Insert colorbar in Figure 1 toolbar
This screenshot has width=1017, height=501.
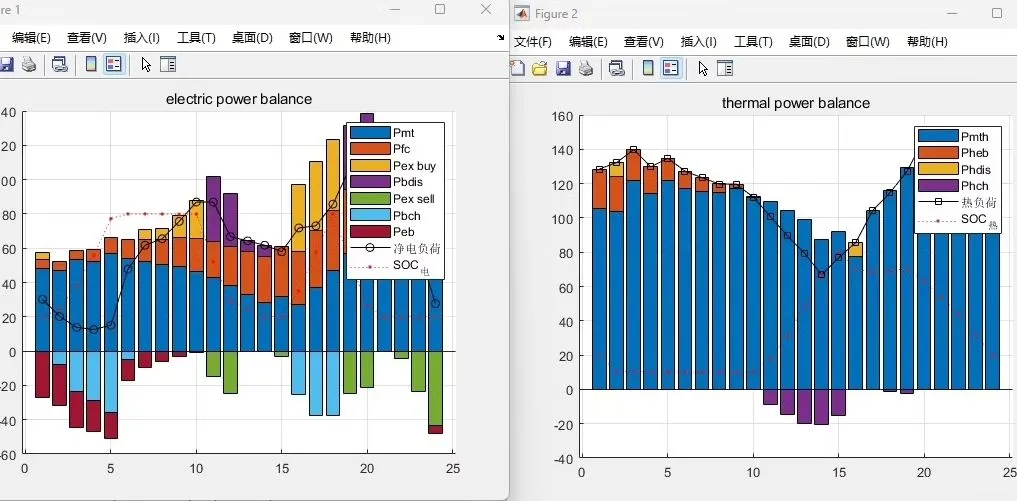coord(91,64)
